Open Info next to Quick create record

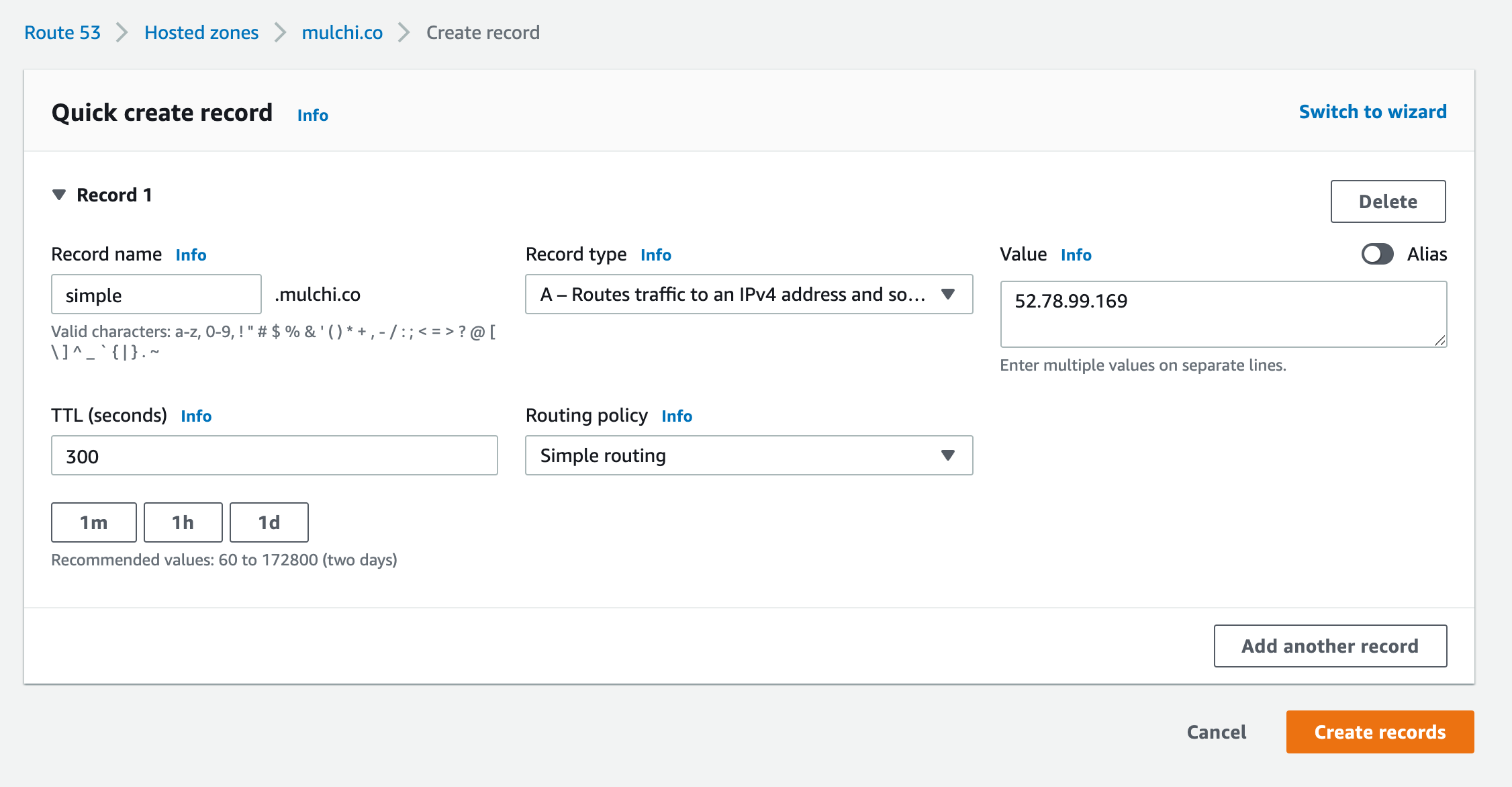click(313, 115)
